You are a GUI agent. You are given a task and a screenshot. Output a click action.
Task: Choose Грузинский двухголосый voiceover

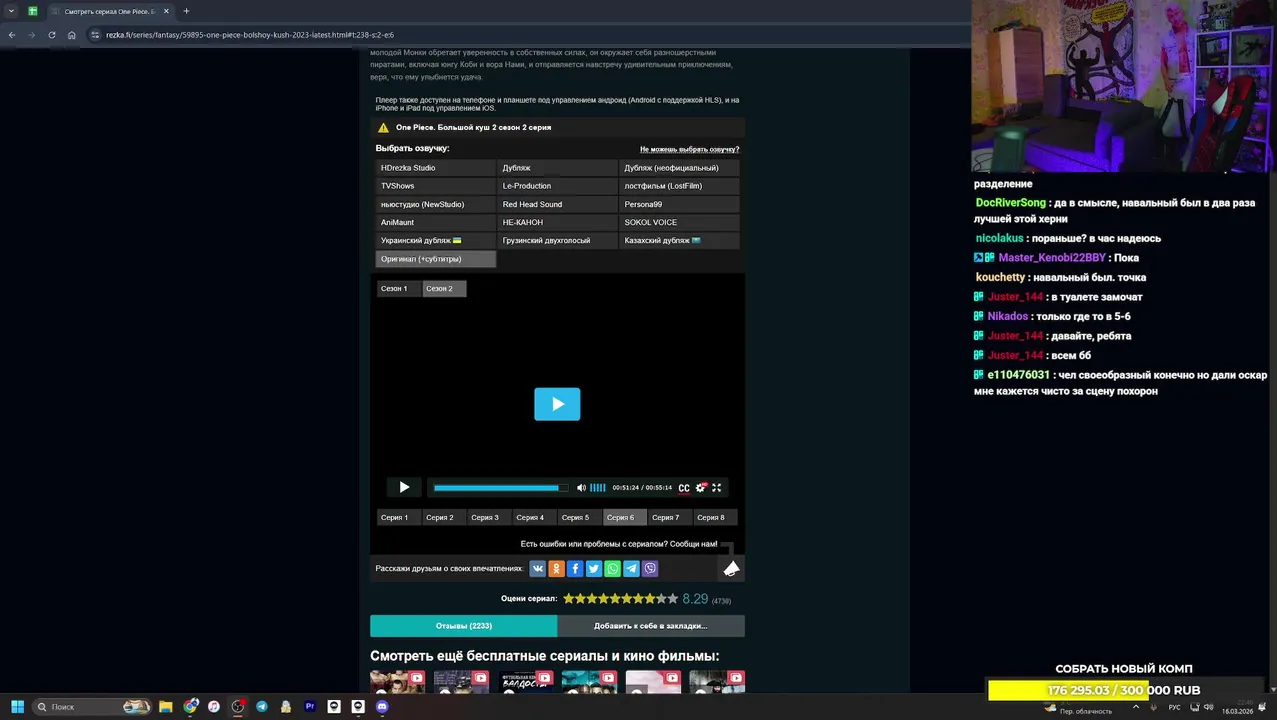tap(557, 241)
